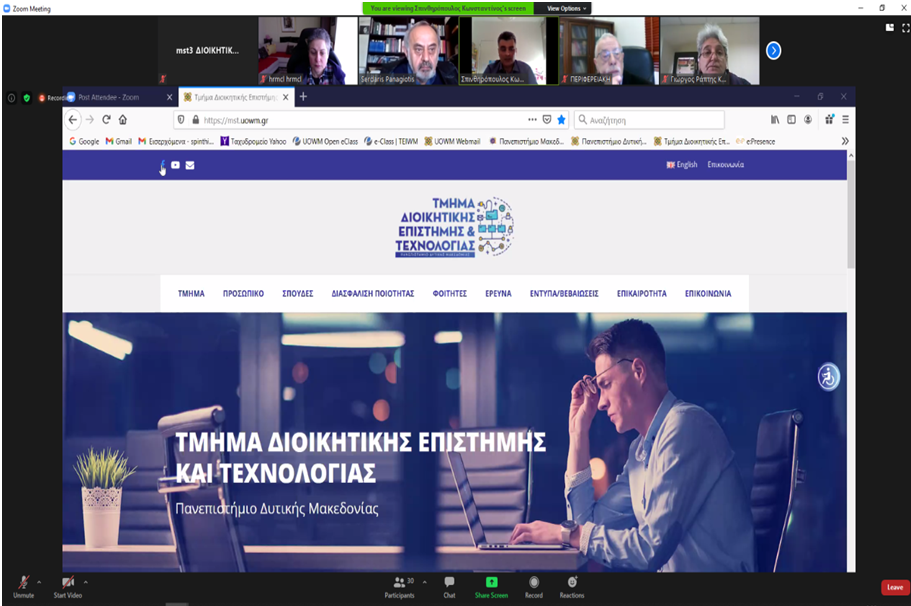The height and width of the screenshot is (606, 911).
Task: Open the ΕΝΤΥΠΑ/ΒΕΒΑΙΩΣΕΙΣ menu
Action: [x=564, y=293]
